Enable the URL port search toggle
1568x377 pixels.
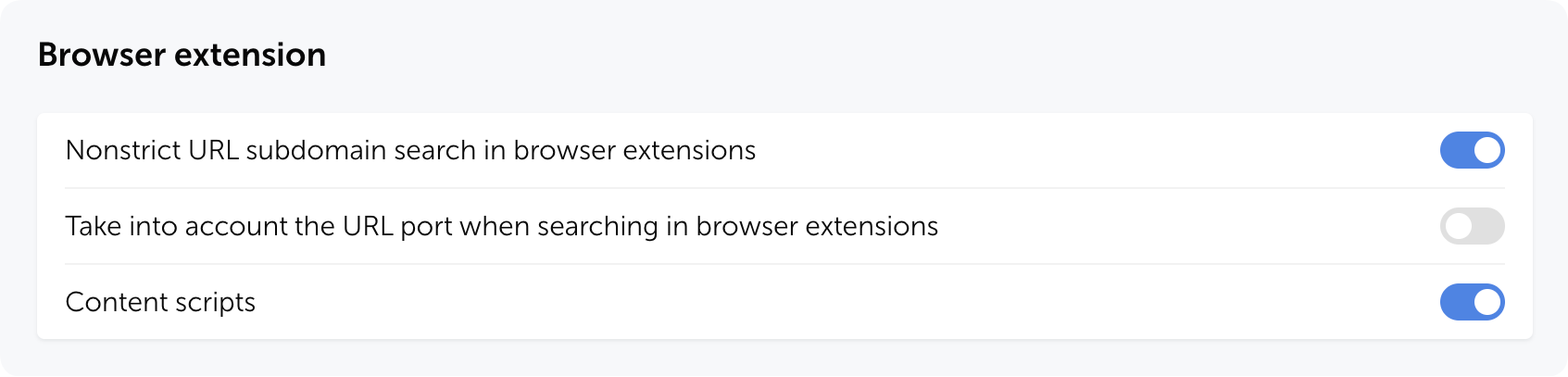1472,226
